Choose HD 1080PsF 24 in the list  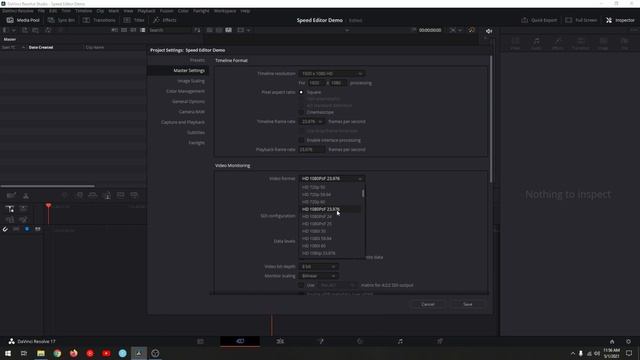click(x=331, y=216)
